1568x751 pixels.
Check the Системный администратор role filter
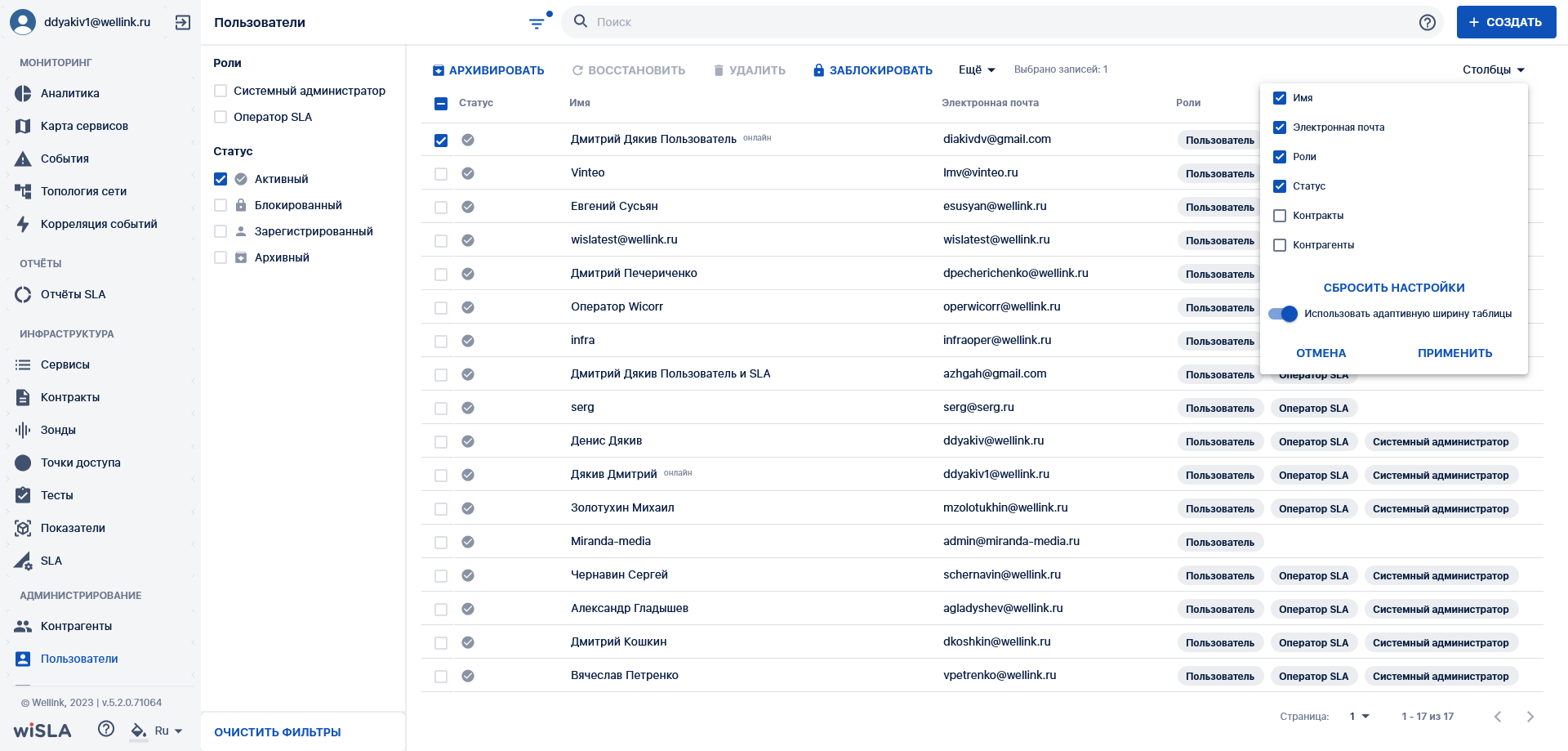pyautogui.click(x=220, y=91)
